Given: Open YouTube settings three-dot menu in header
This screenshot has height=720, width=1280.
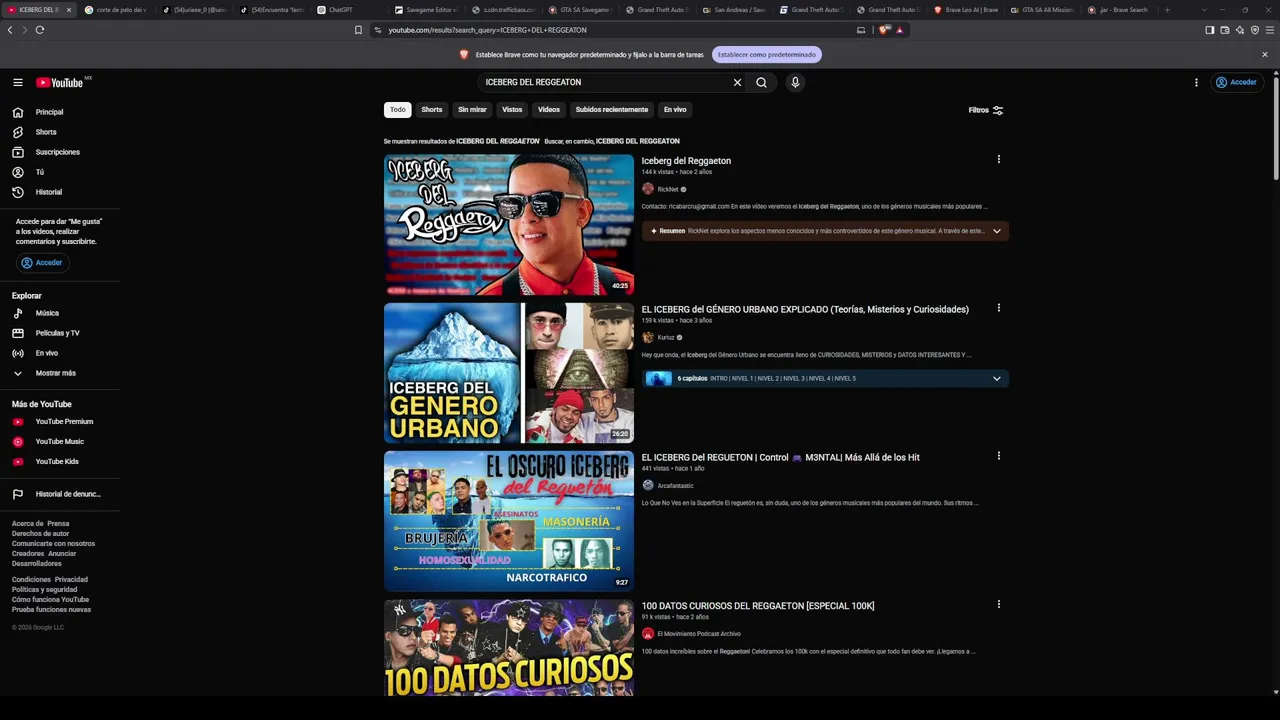Looking at the screenshot, I should tap(1196, 83).
